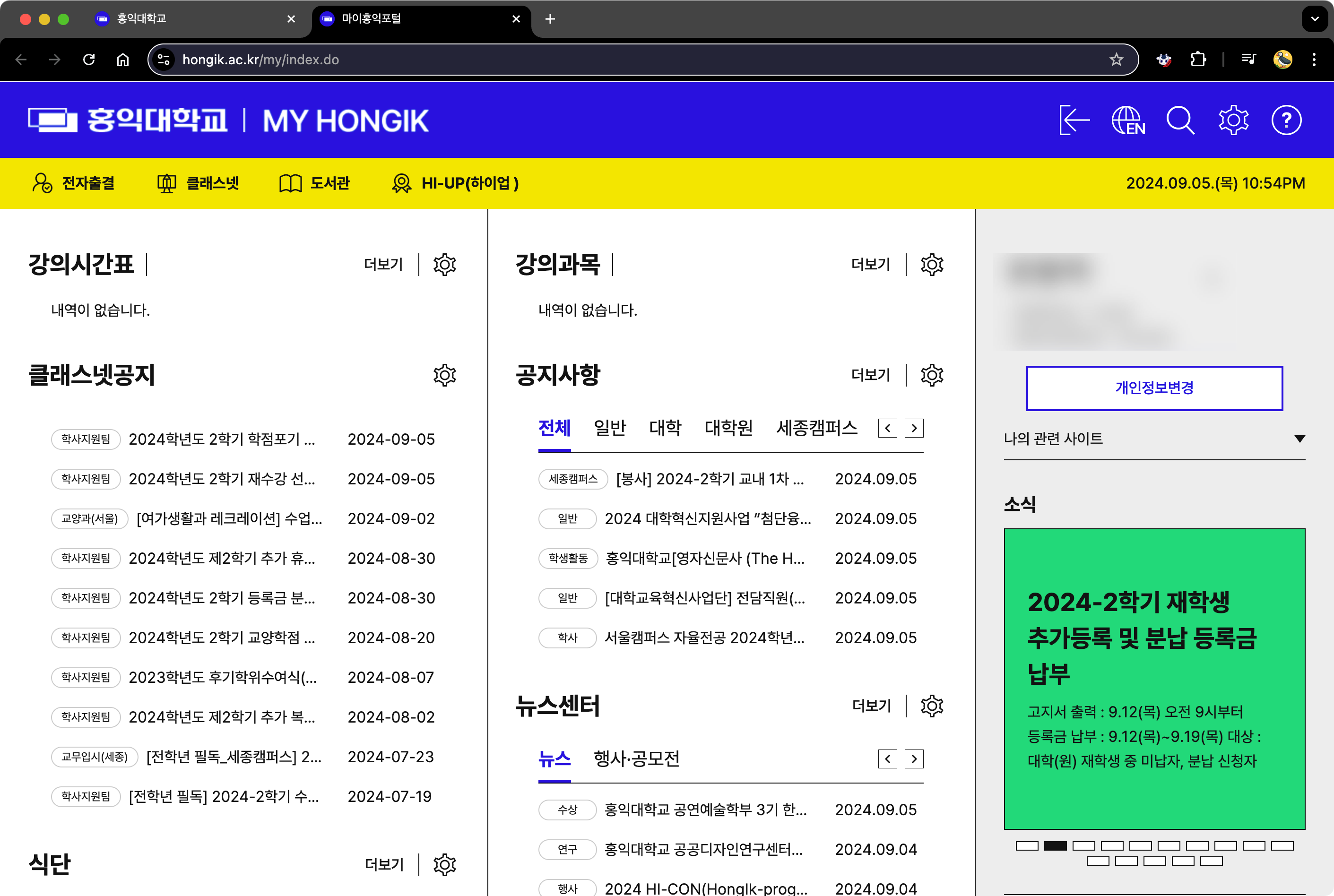Image resolution: width=1334 pixels, height=896 pixels.
Task: Switch to the 홍익대학교 browser tab
Action: click(194, 19)
